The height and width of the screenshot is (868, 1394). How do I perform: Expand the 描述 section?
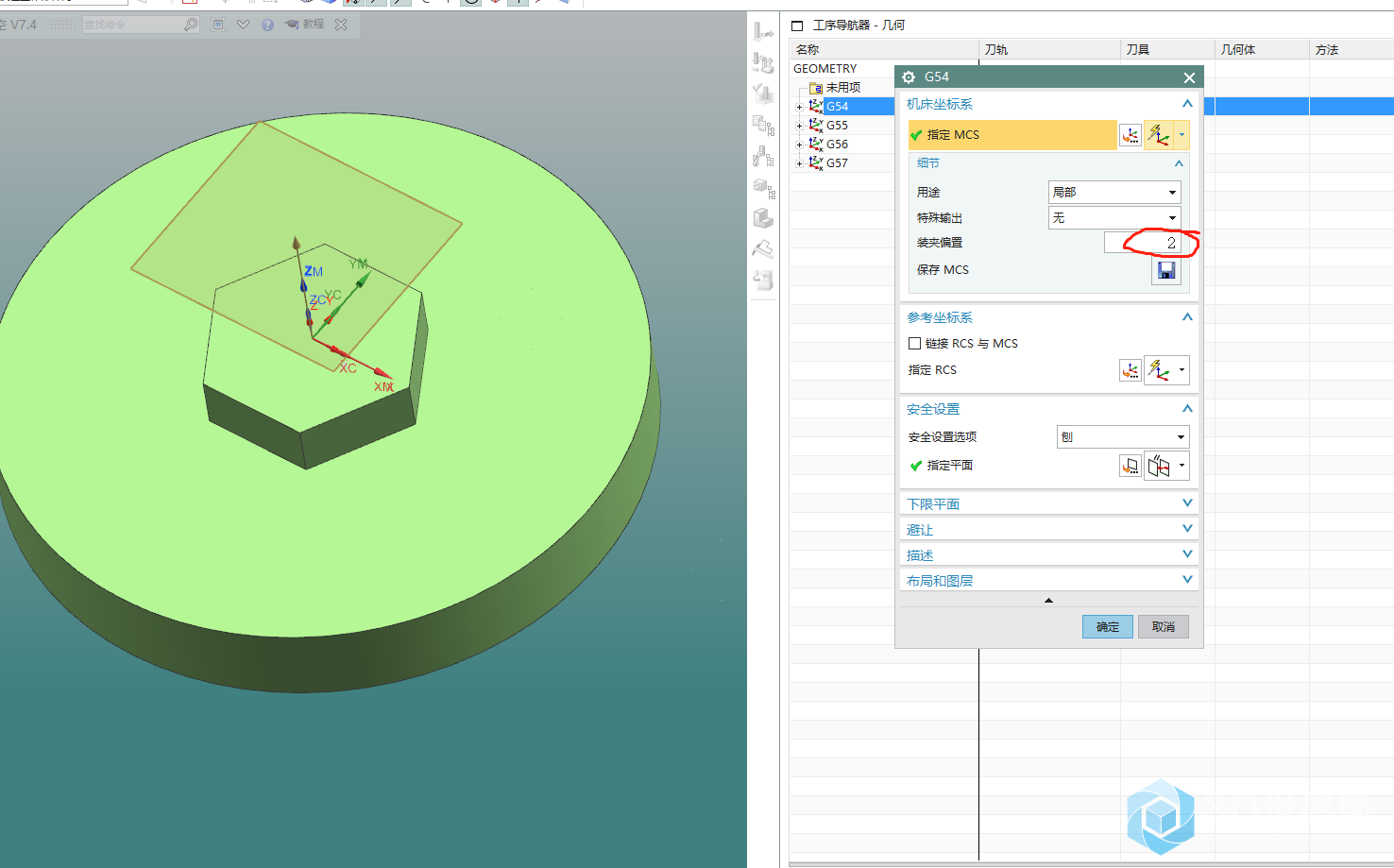coord(1187,554)
